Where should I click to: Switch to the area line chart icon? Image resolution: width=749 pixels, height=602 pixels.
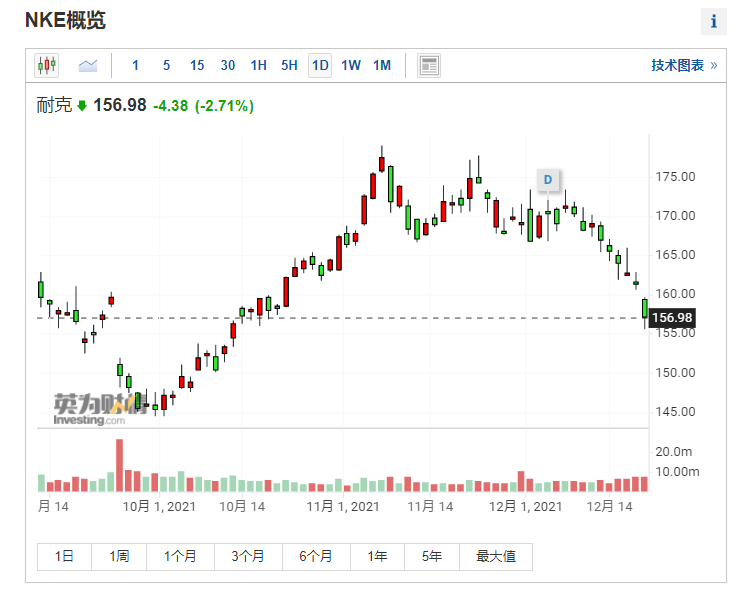coord(88,65)
